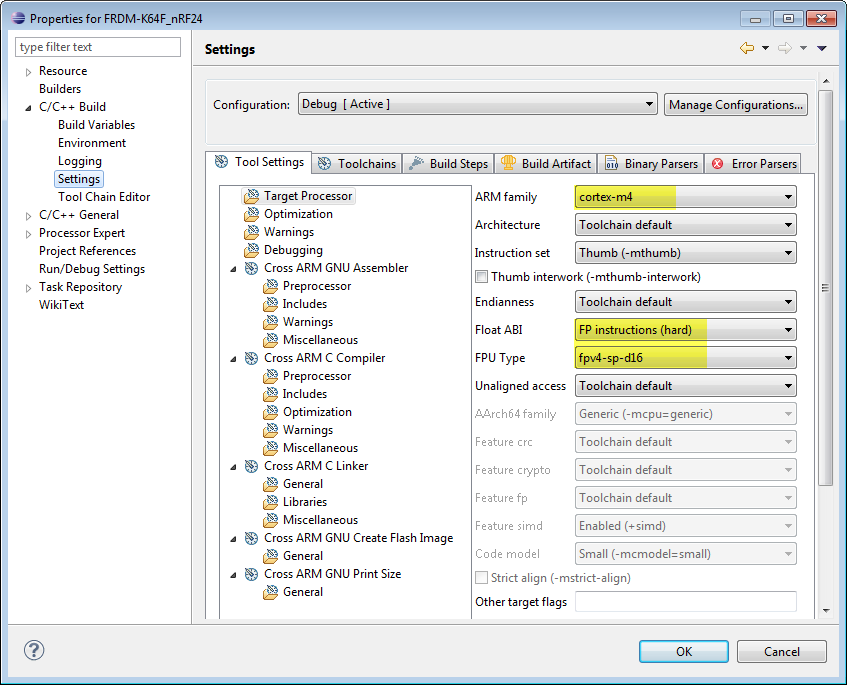
Task: Click the Cross ARM C Compiler tool icon
Action: pos(251,358)
